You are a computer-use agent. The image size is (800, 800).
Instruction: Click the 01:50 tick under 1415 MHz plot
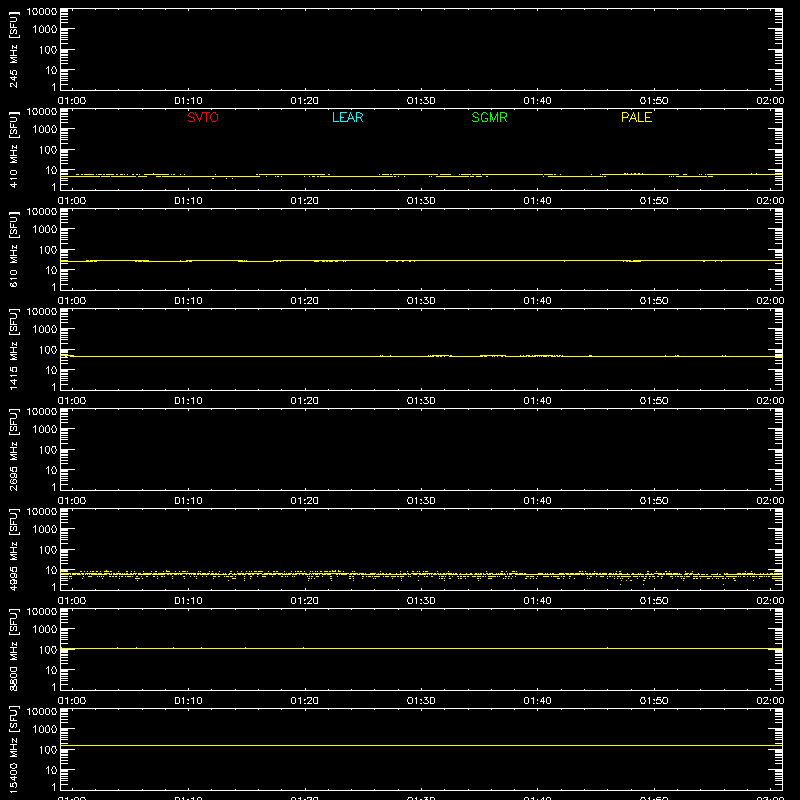coord(654,401)
